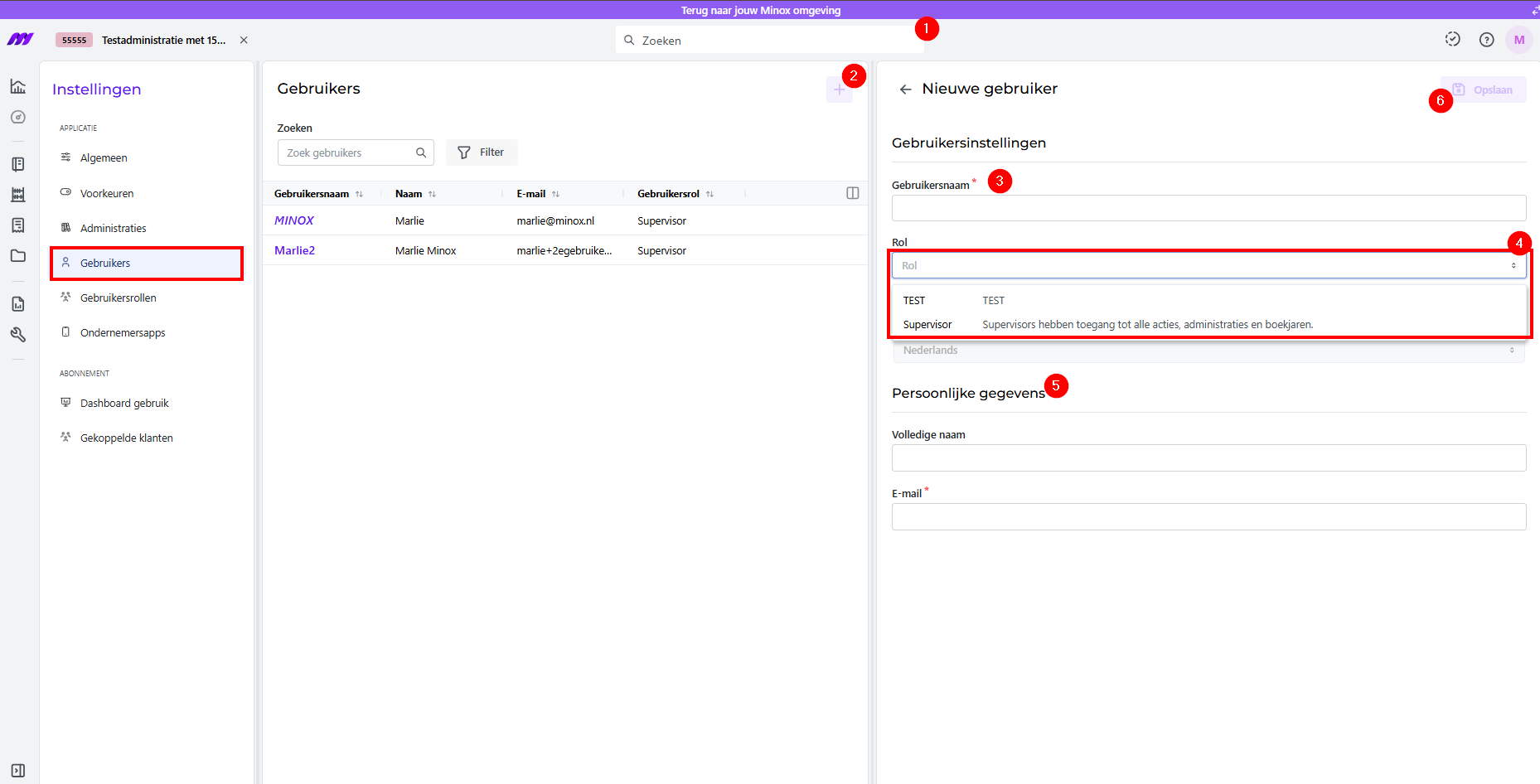Click the magnifier icon in Zoek gebruikers
1540x784 pixels.
click(421, 152)
